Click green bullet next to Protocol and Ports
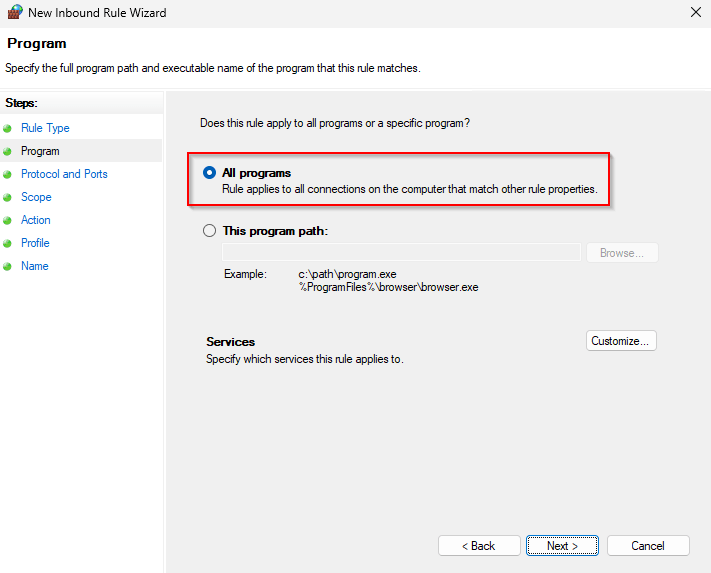 click(x=8, y=175)
